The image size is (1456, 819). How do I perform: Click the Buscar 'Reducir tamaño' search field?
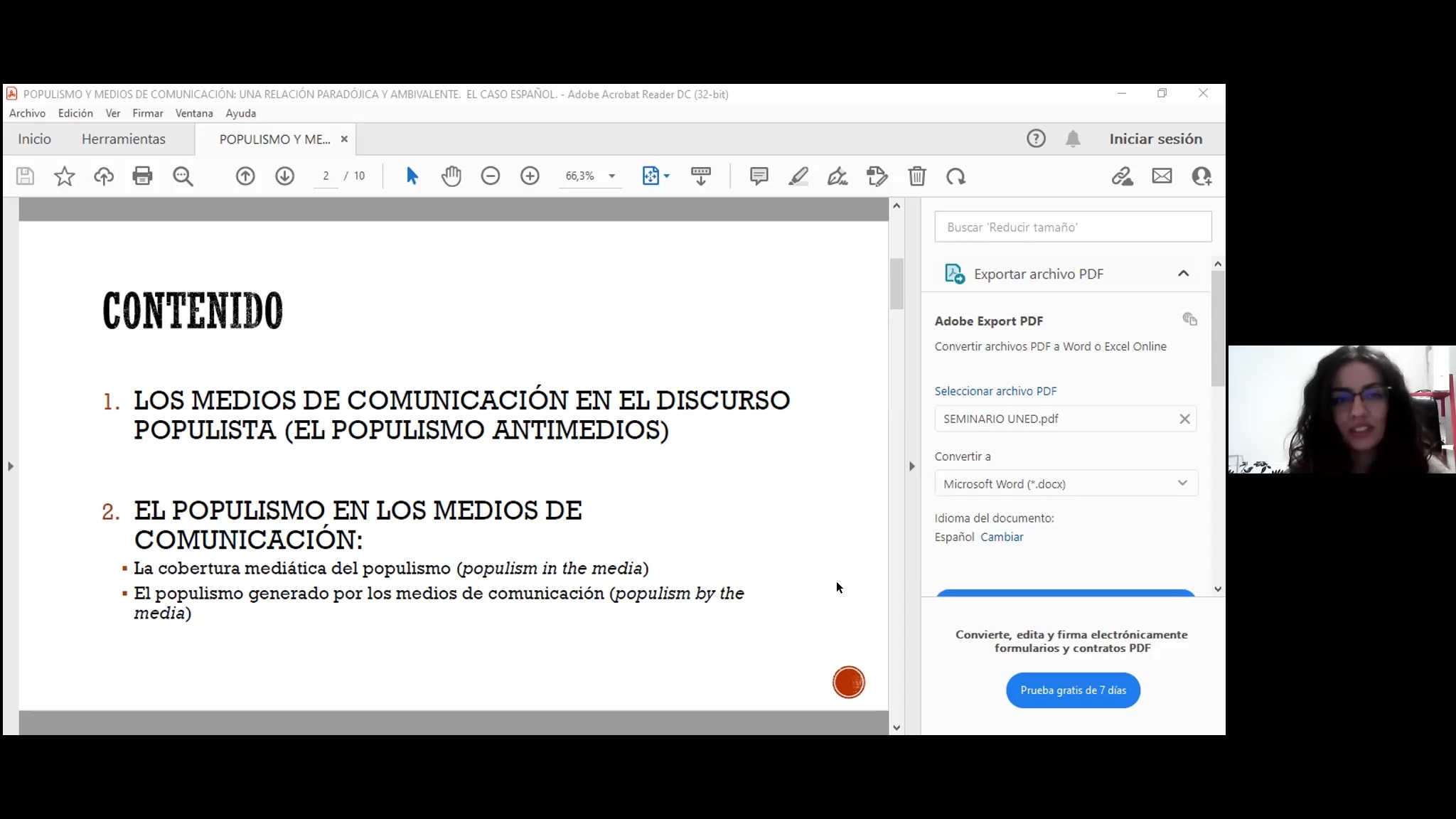point(1072,227)
